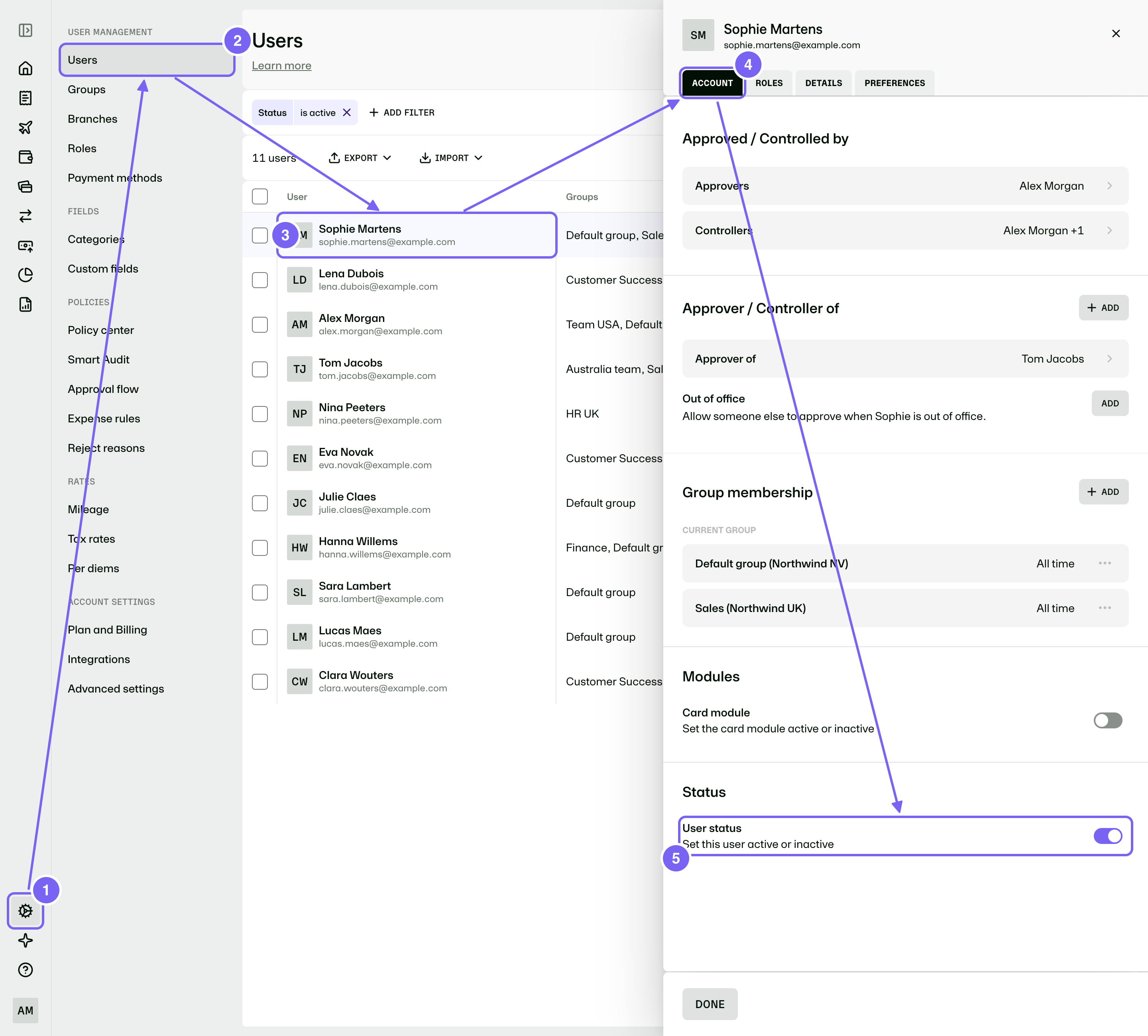Viewport: 1148px width, 1036px height.
Task: Switch to the Details tab
Action: [824, 83]
